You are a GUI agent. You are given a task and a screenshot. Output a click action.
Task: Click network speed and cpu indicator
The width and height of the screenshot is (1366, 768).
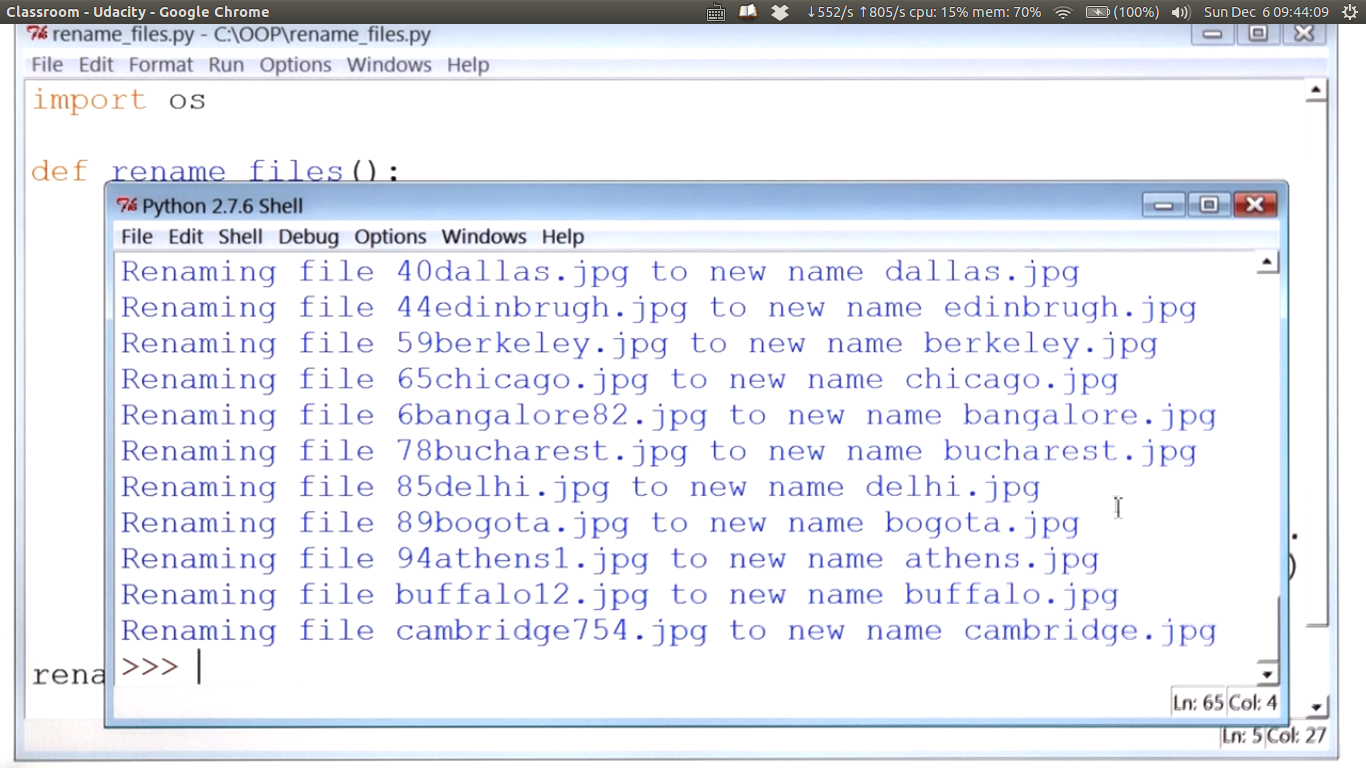(923, 12)
